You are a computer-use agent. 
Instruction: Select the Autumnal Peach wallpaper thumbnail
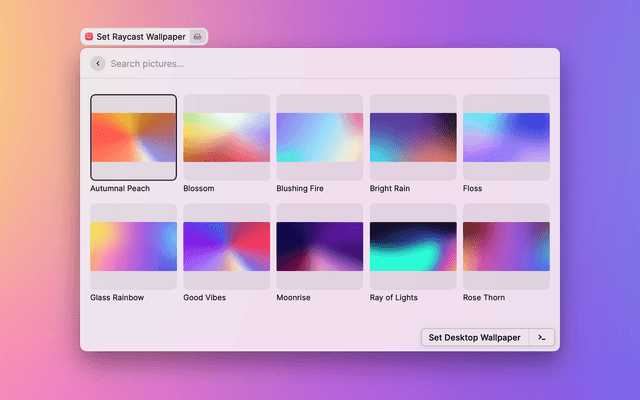133,137
